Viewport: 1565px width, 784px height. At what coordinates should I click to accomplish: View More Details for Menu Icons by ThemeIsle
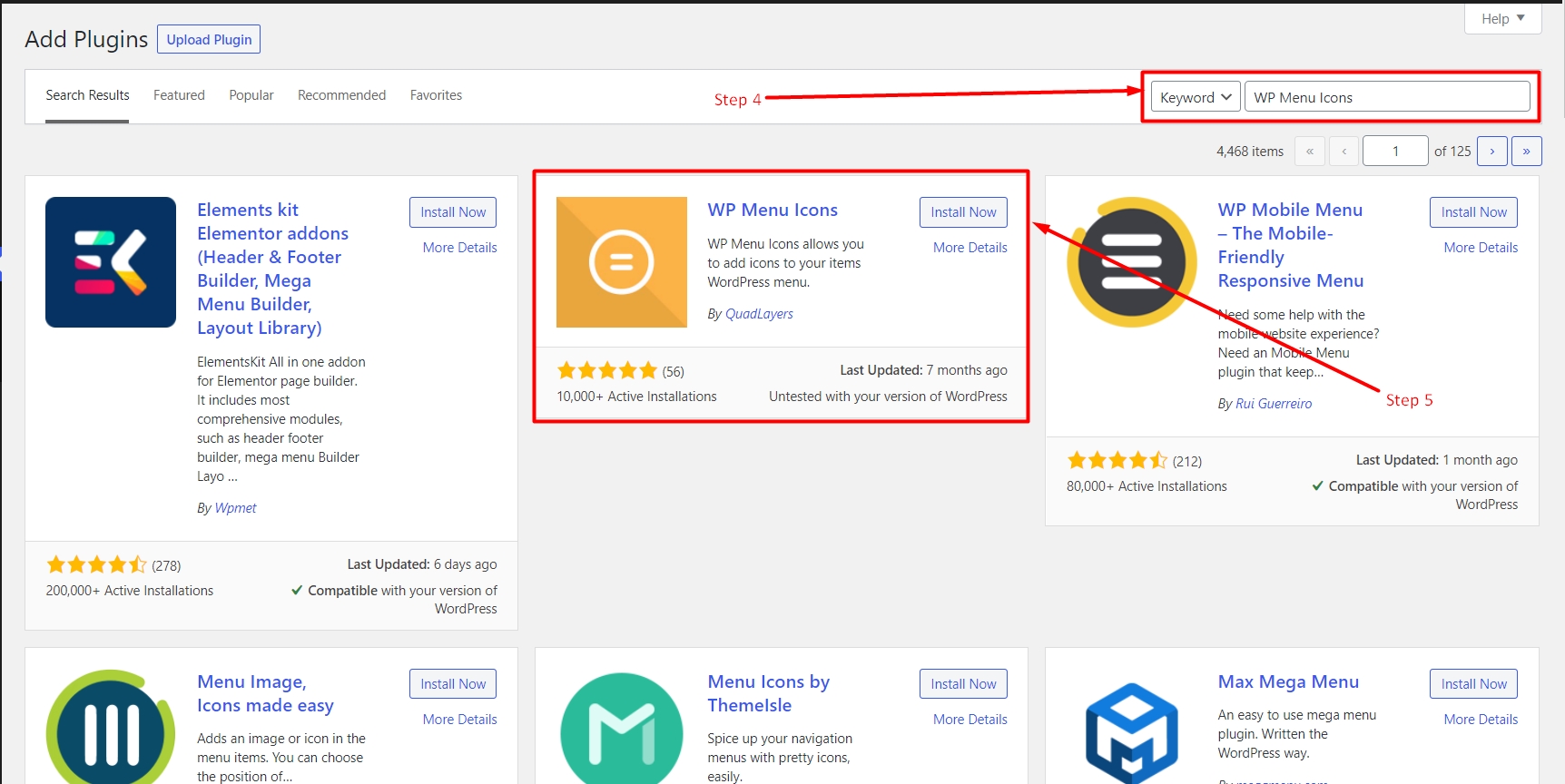[970, 720]
